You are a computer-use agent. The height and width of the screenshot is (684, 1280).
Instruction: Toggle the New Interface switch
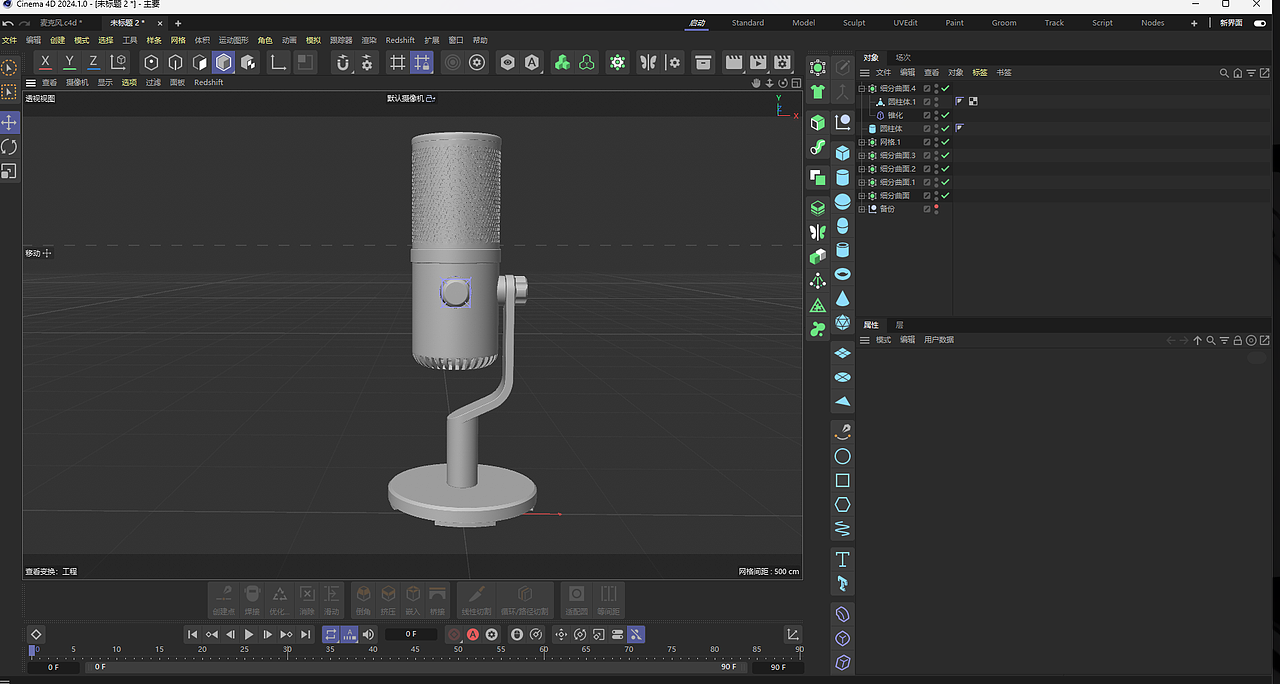[x=1260, y=23]
